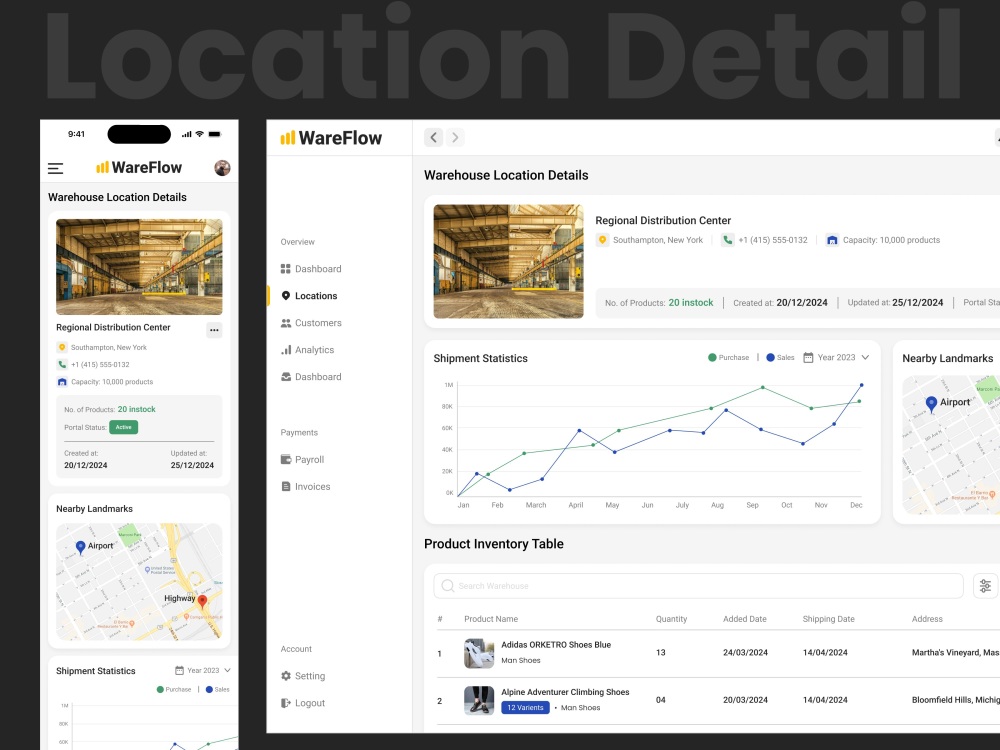The width and height of the screenshot is (1000, 750).
Task: Click the Product Name column header
Action: coord(491,619)
